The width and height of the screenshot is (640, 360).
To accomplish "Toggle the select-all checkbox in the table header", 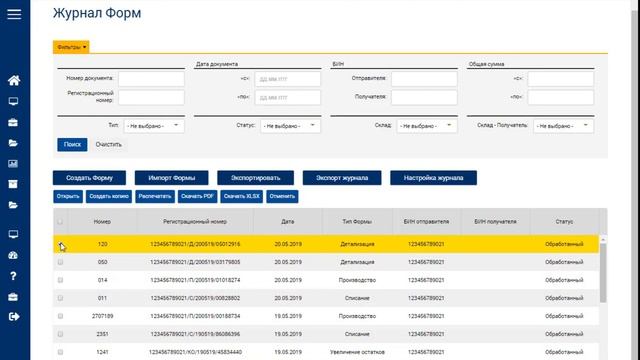I will (x=60, y=222).
